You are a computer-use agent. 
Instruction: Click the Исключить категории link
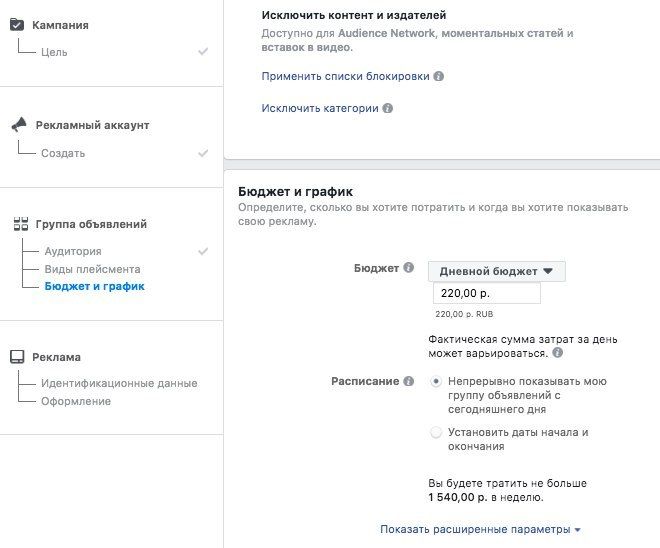pos(320,109)
